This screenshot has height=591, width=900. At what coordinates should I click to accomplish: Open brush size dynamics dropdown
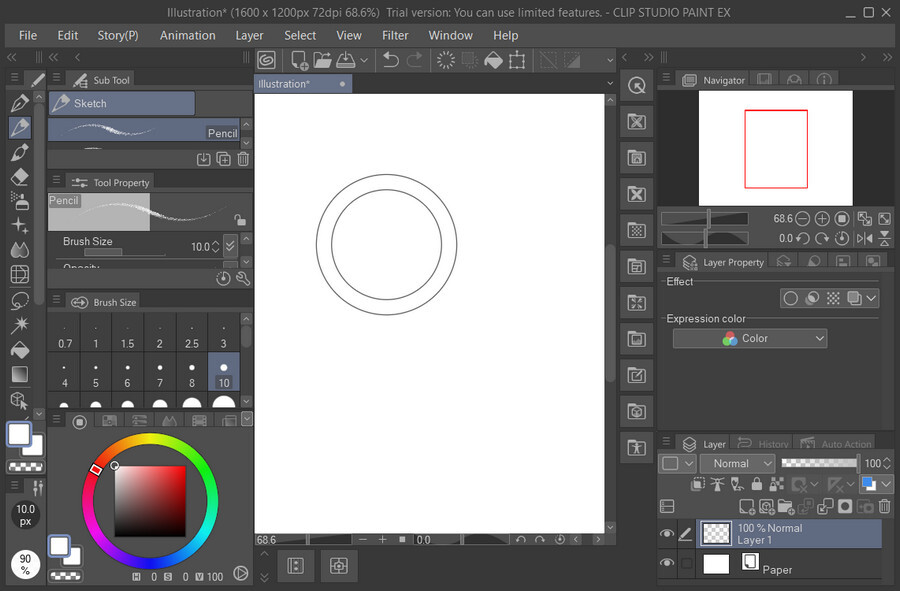[x=230, y=246]
